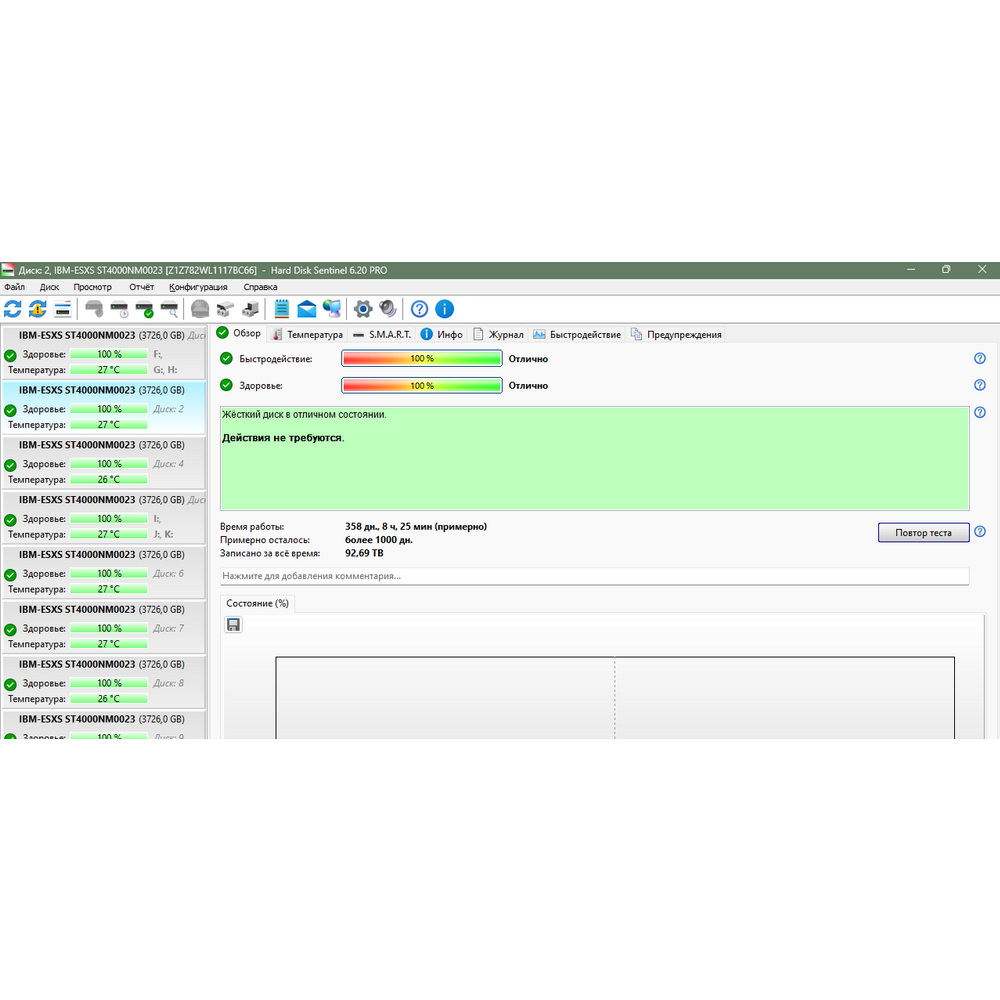Click the temperature bar of Диск: 6
The width and height of the screenshot is (1000, 1000).
pyautogui.click(x=109, y=589)
